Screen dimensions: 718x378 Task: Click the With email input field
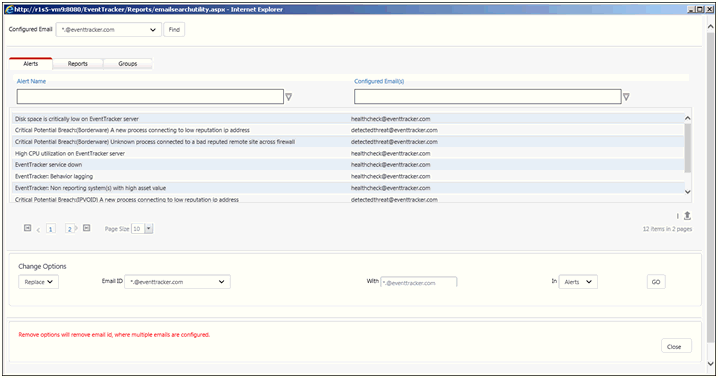point(419,282)
